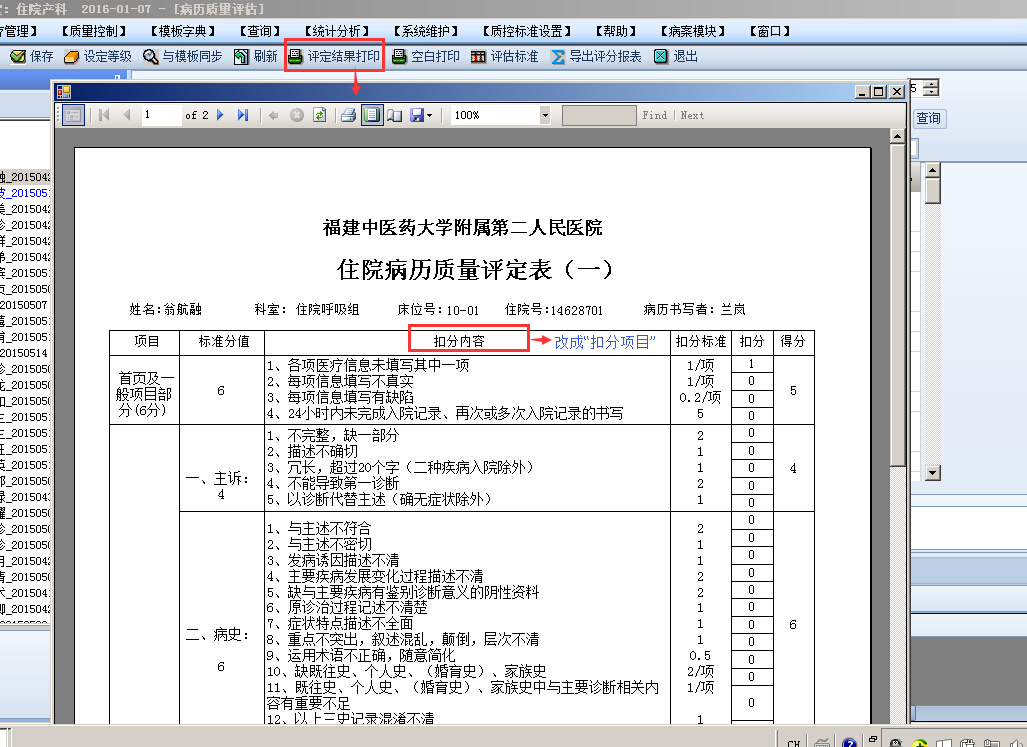Select the 20150507 list entry
Viewport: 1027px width, 747px height.
pyautogui.click(x=24, y=305)
